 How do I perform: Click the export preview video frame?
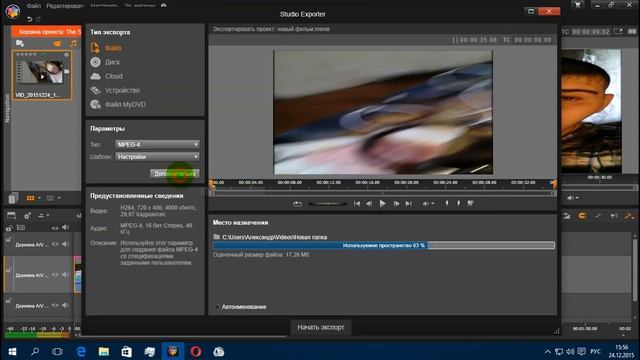click(x=383, y=112)
